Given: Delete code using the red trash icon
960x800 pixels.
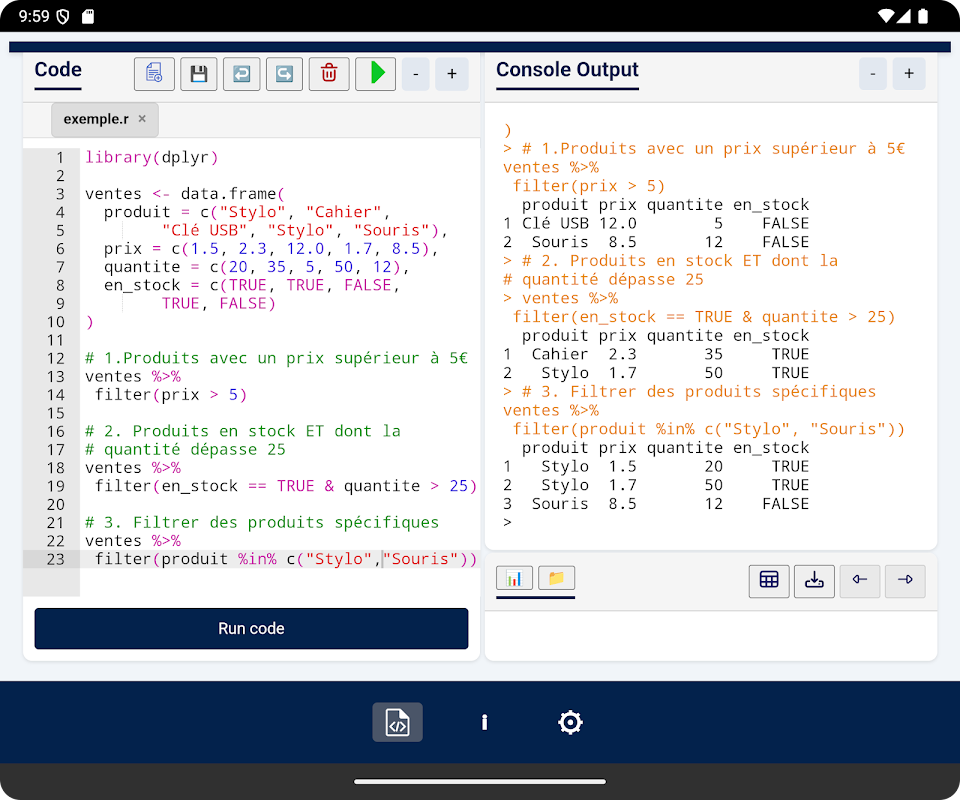Looking at the screenshot, I should tap(329, 74).
